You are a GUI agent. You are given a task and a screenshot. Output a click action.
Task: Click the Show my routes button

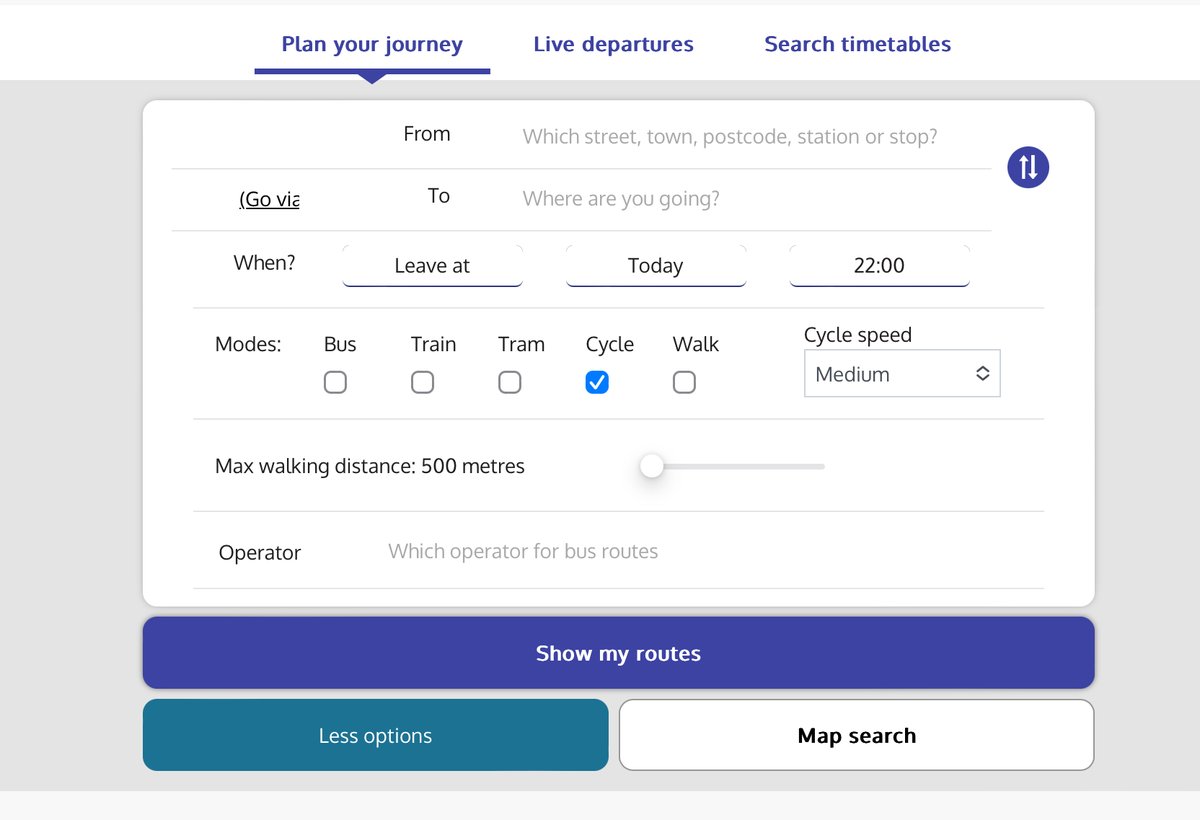(618, 653)
